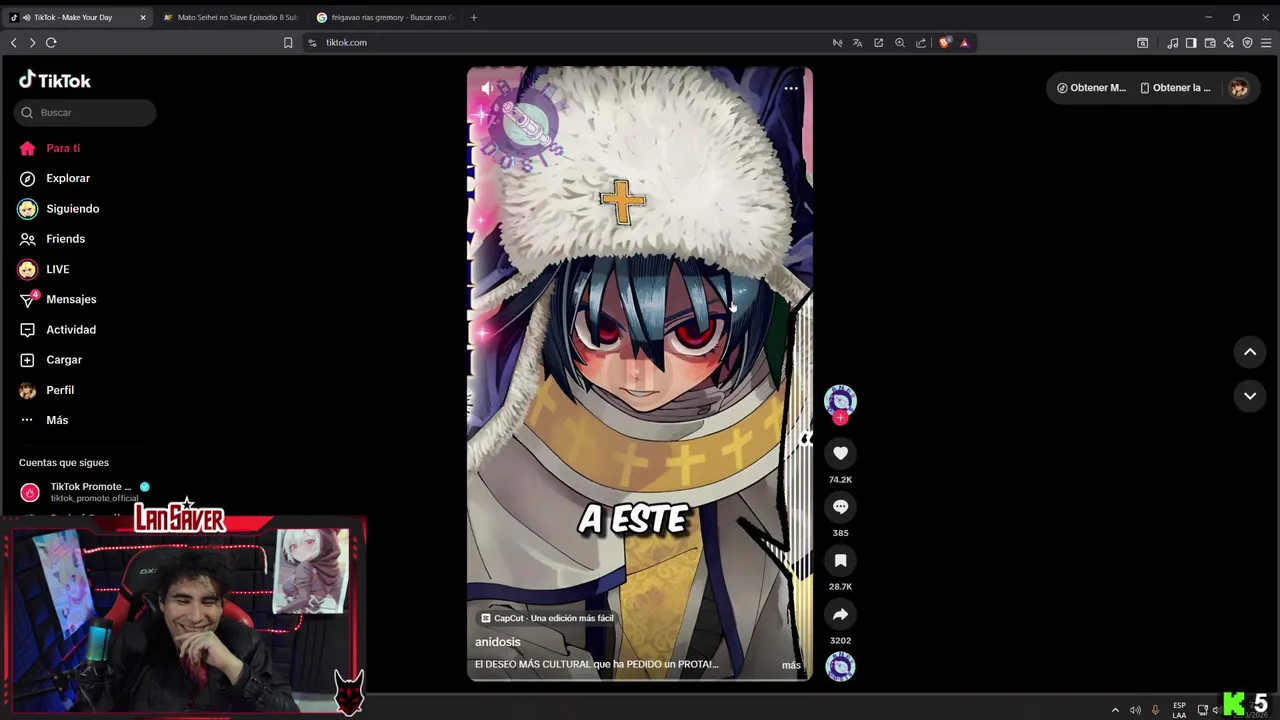Open a new browser tab
Screen dimensions: 1280x720
tap(474, 17)
